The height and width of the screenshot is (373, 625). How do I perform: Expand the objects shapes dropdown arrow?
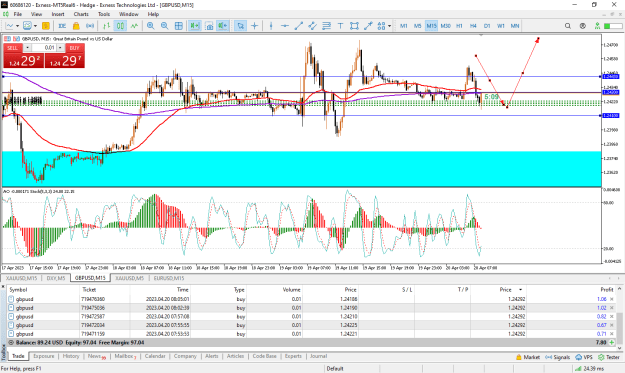click(389, 26)
